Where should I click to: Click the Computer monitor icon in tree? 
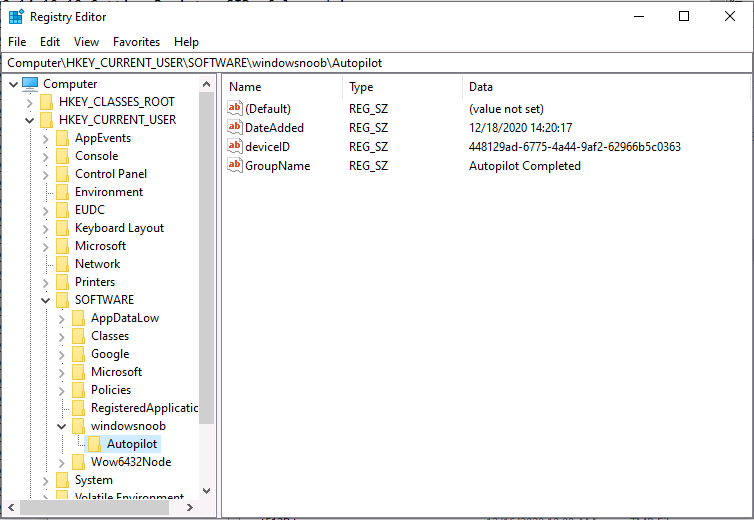pyautogui.click(x=30, y=84)
